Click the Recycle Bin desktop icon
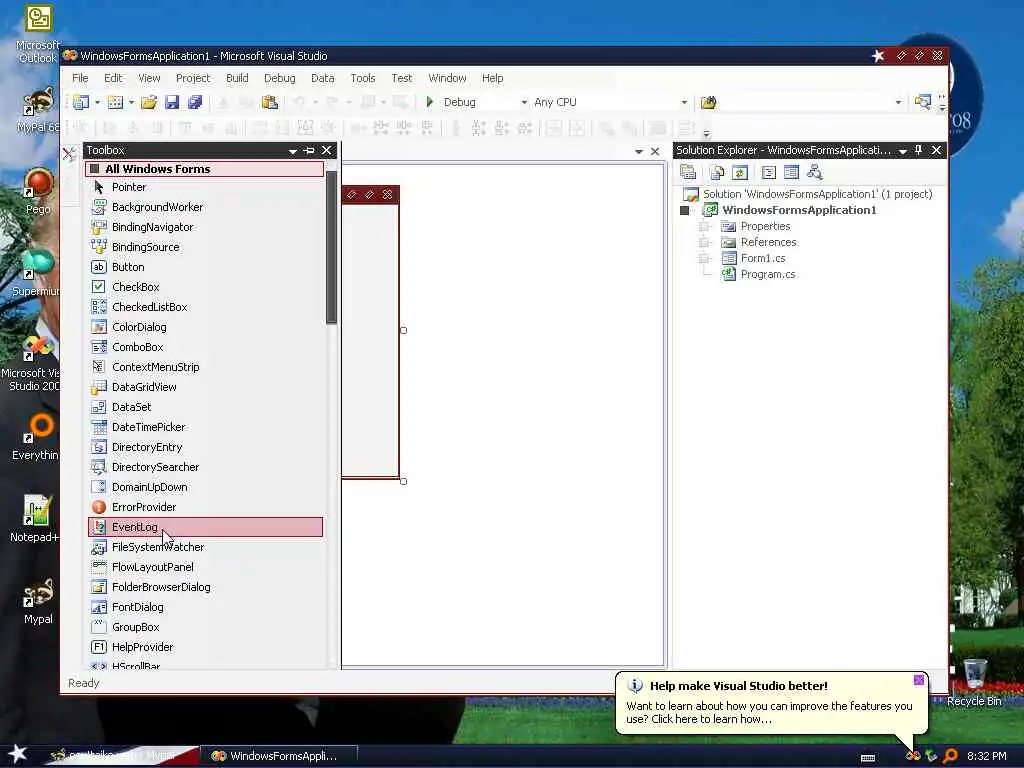The image size is (1024, 768). tap(974, 683)
